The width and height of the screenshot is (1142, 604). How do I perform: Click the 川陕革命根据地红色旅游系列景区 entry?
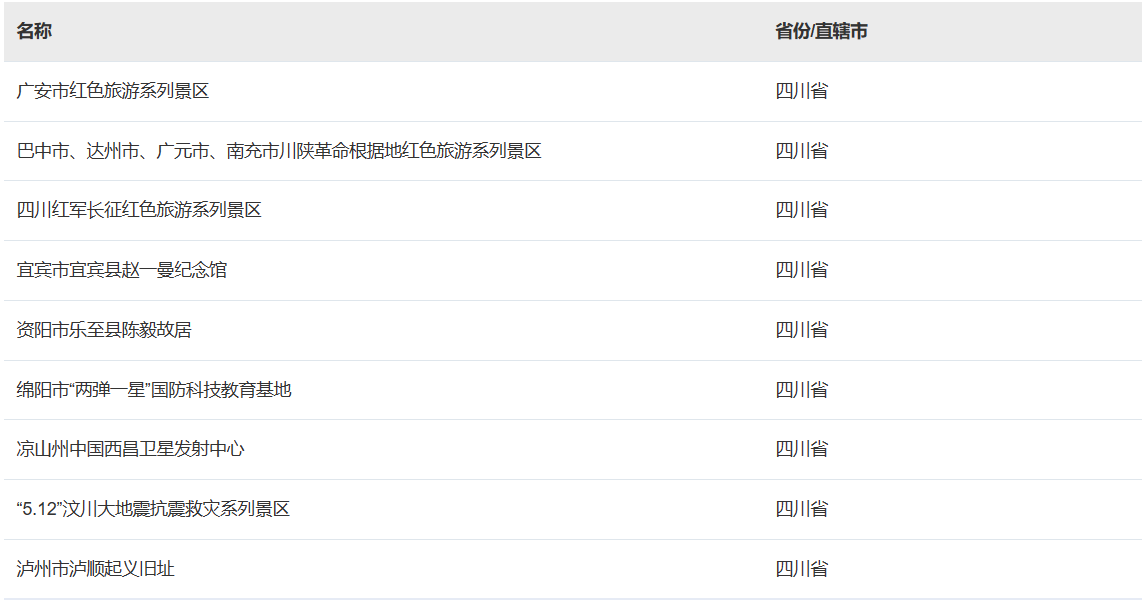click(x=279, y=151)
